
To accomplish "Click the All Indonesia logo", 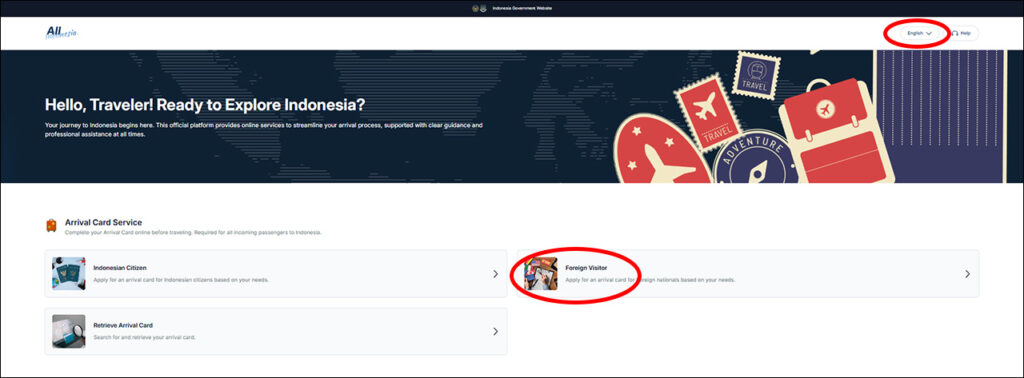I will coord(61,33).
